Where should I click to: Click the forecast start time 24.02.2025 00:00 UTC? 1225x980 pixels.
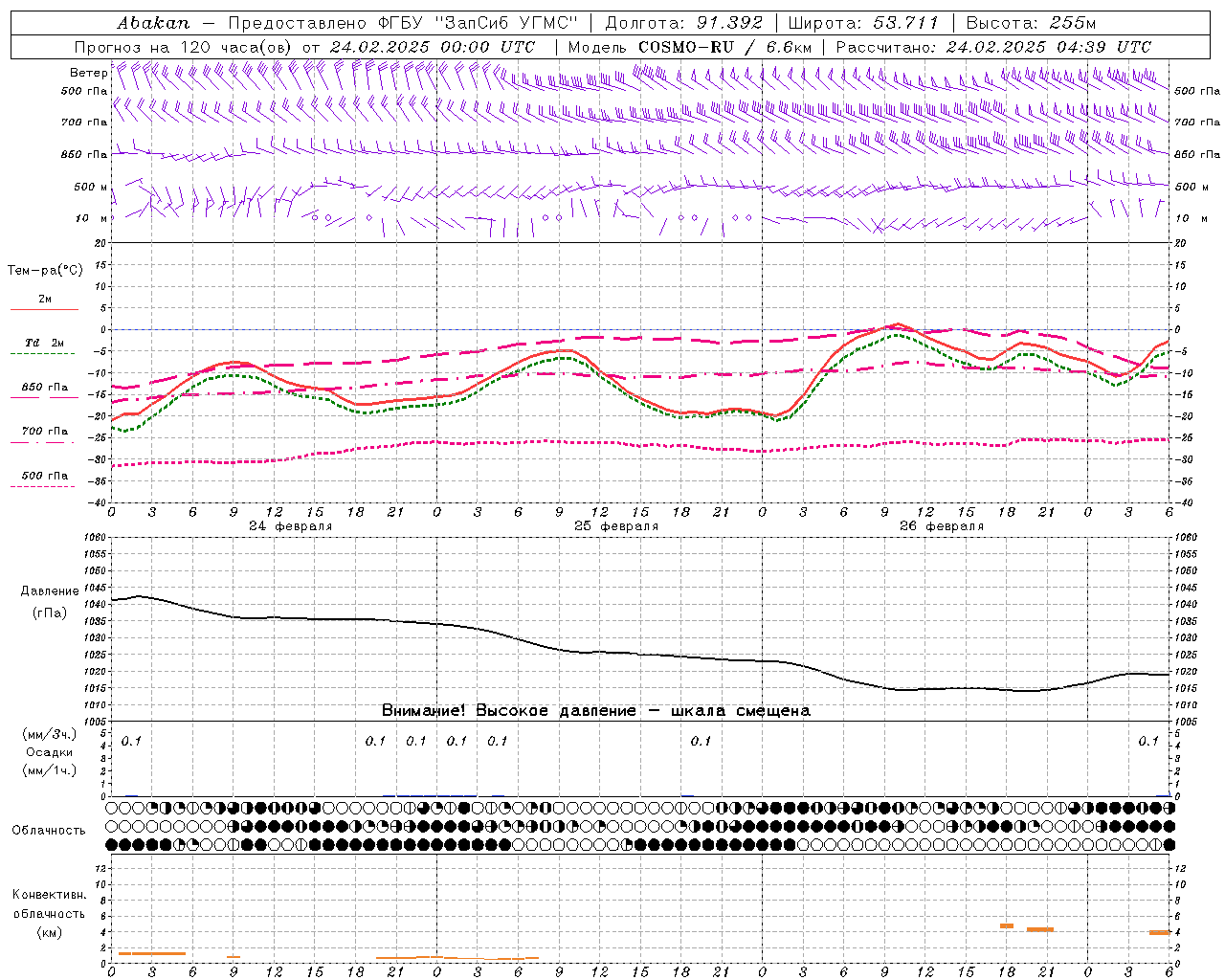[x=432, y=47]
